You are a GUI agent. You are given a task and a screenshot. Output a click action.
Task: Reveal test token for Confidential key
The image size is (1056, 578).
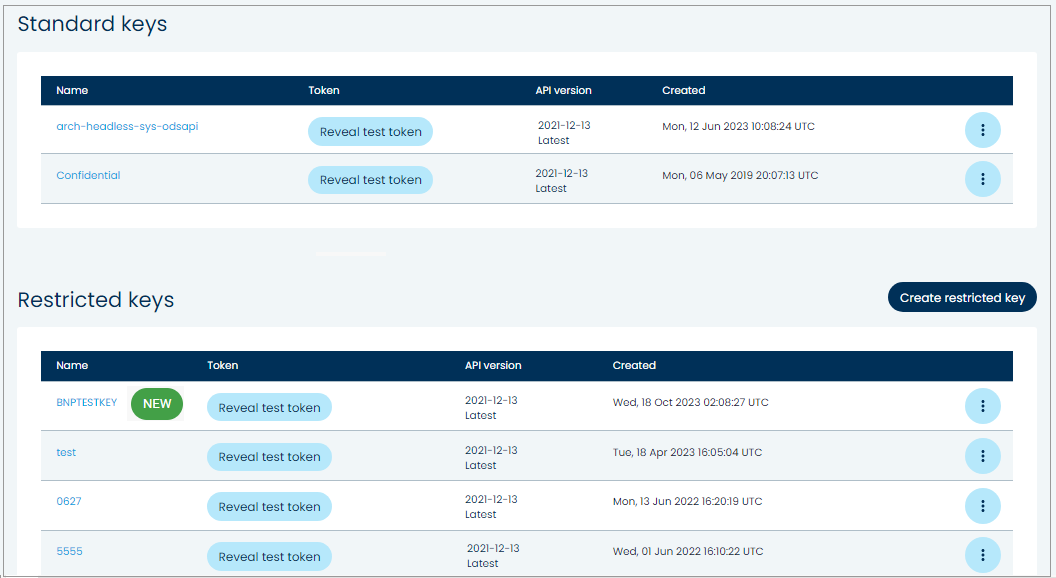370,180
